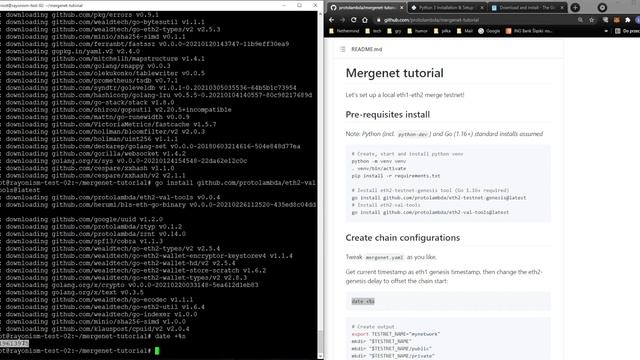
Task: Close the Python 3 Installation tab
Action: 482,7
